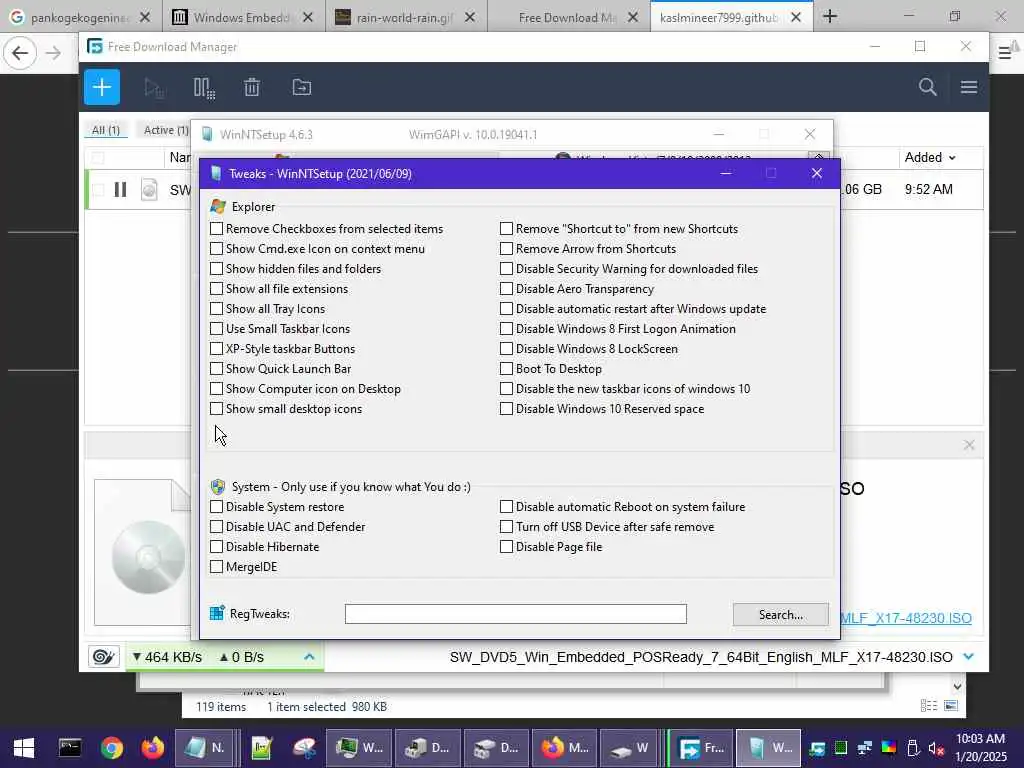Click the shield icon beside System heading
The height and width of the screenshot is (768, 1024).
(x=217, y=487)
